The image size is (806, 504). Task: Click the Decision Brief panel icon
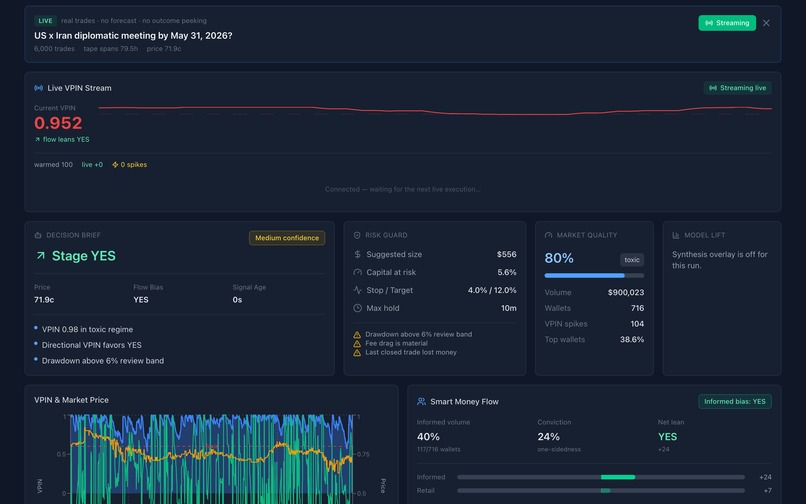pyautogui.click(x=38, y=235)
